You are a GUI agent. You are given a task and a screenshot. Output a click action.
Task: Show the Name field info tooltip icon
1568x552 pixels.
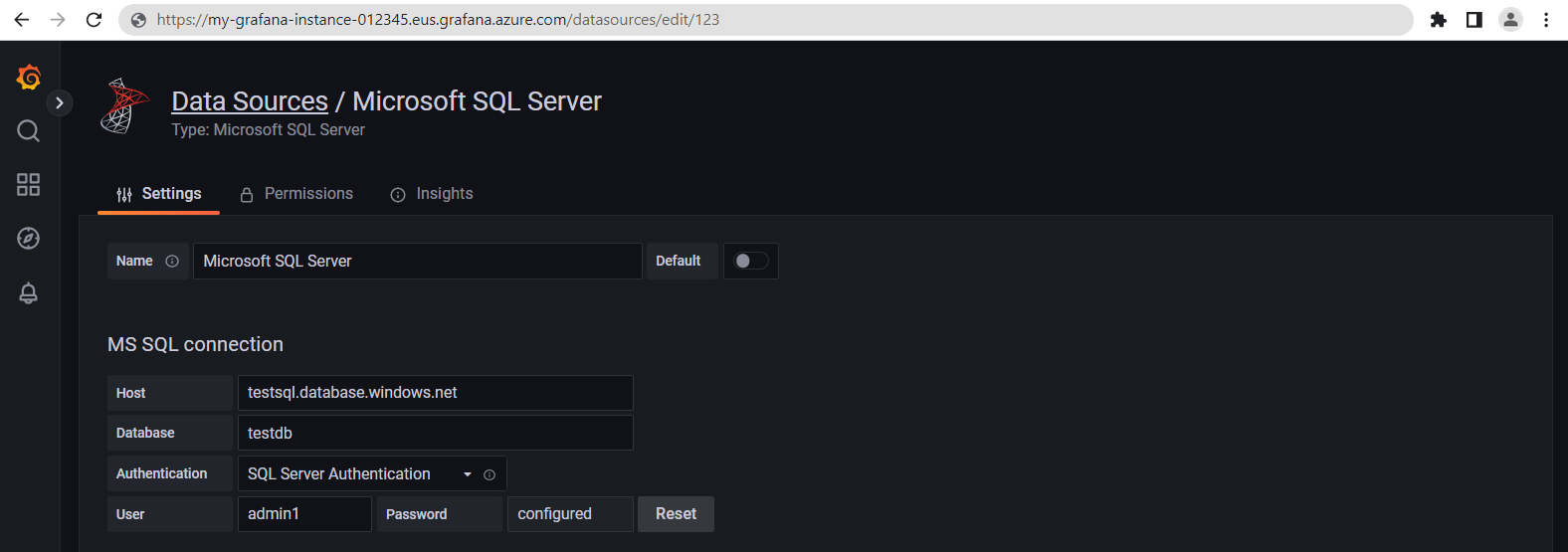tap(172, 261)
